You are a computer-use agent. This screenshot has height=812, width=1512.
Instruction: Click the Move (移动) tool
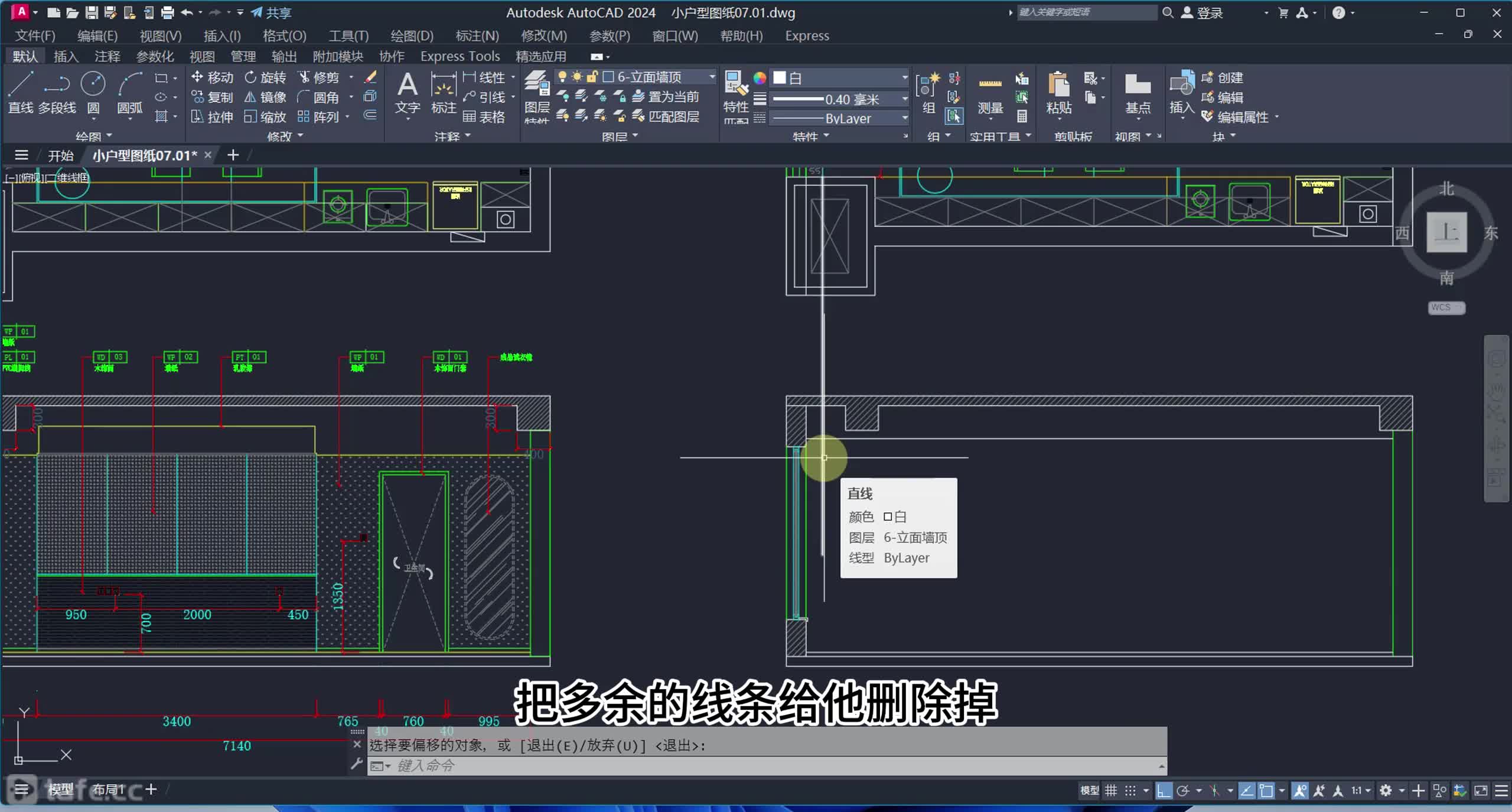point(212,77)
